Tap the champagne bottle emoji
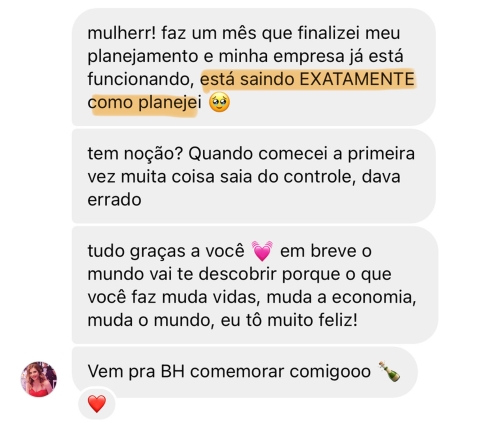This screenshot has height=426, width=500. 389,371
